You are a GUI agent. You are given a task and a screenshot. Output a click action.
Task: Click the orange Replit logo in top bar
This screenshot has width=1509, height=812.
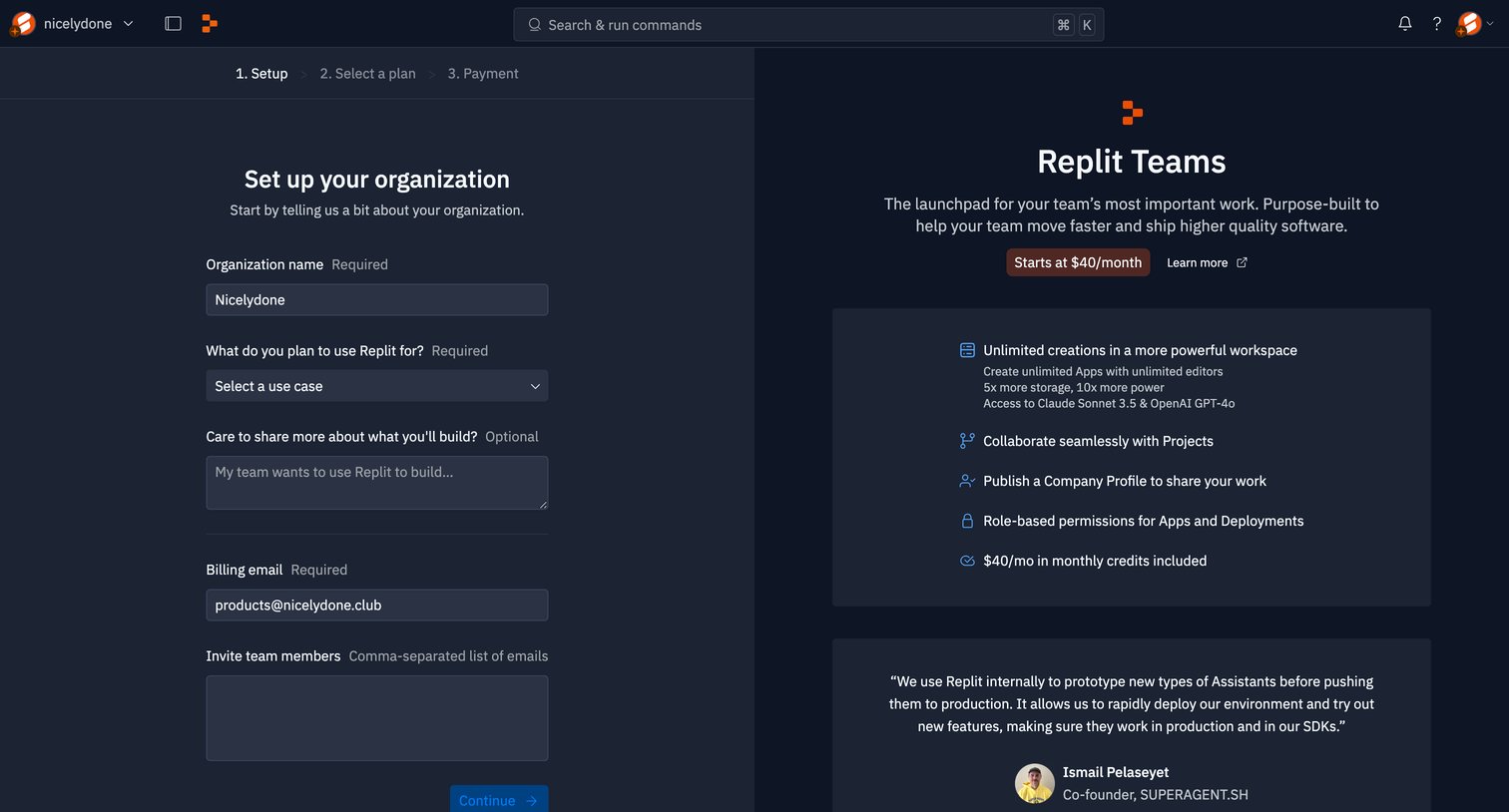click(210, 24)
